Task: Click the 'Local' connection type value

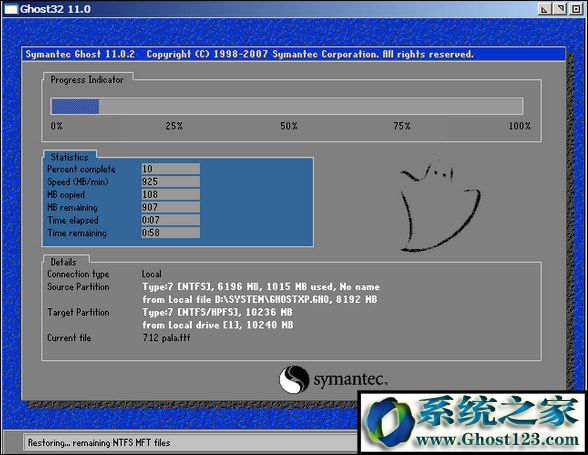Action: click(152, 274)
